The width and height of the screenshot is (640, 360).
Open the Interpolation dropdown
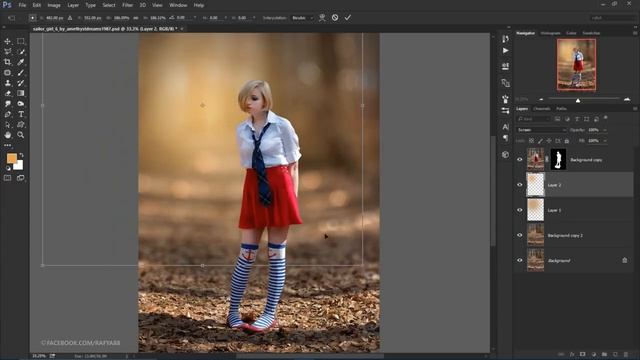coord(302,18)
